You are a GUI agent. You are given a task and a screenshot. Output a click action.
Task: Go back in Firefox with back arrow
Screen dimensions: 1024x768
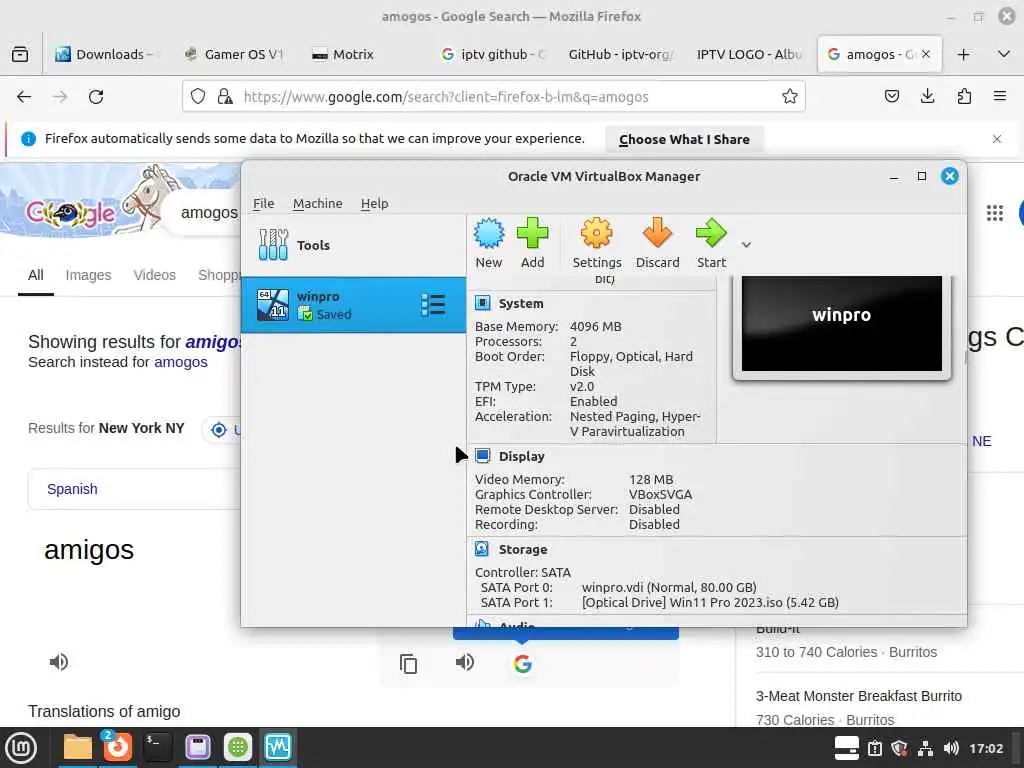click(24, 97)
